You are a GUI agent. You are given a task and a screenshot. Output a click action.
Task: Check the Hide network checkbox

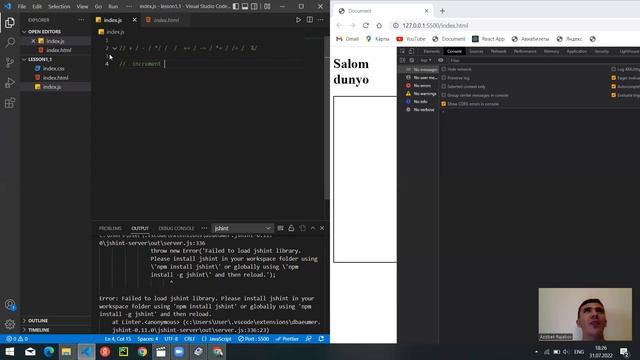(444, 69)
